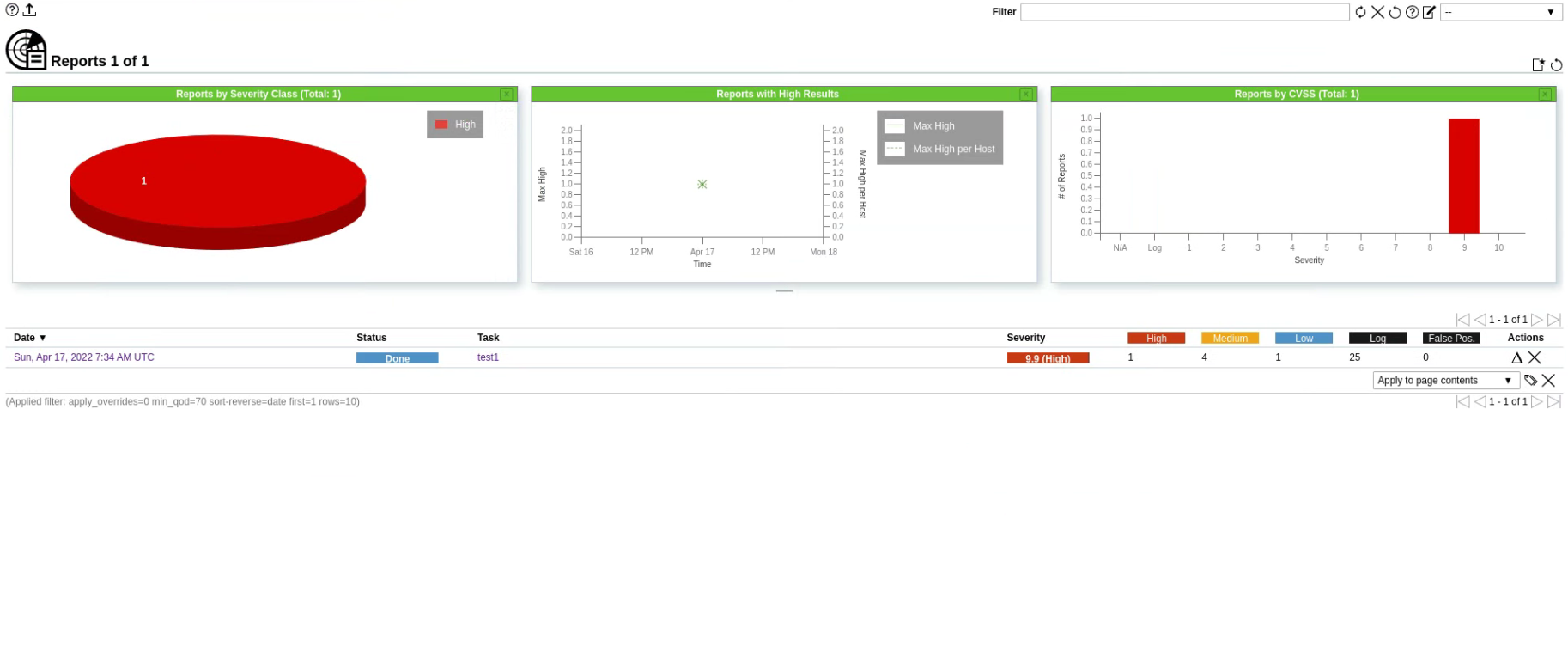Sort by Low results column
Image resolution: width=1568 pixels, height=672 pixels.
[1304, 338]
